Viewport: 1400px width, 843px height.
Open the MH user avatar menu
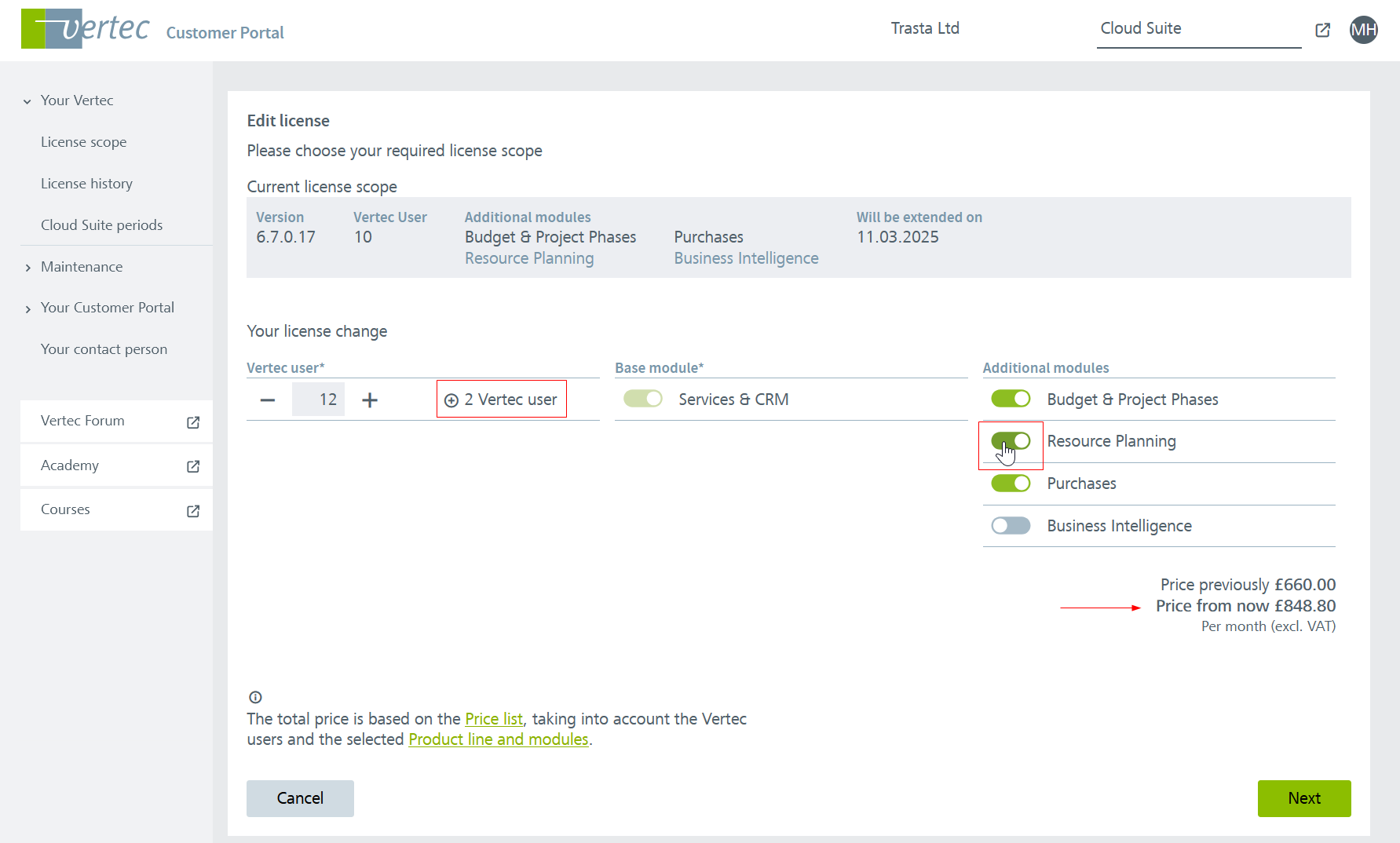1363,30
